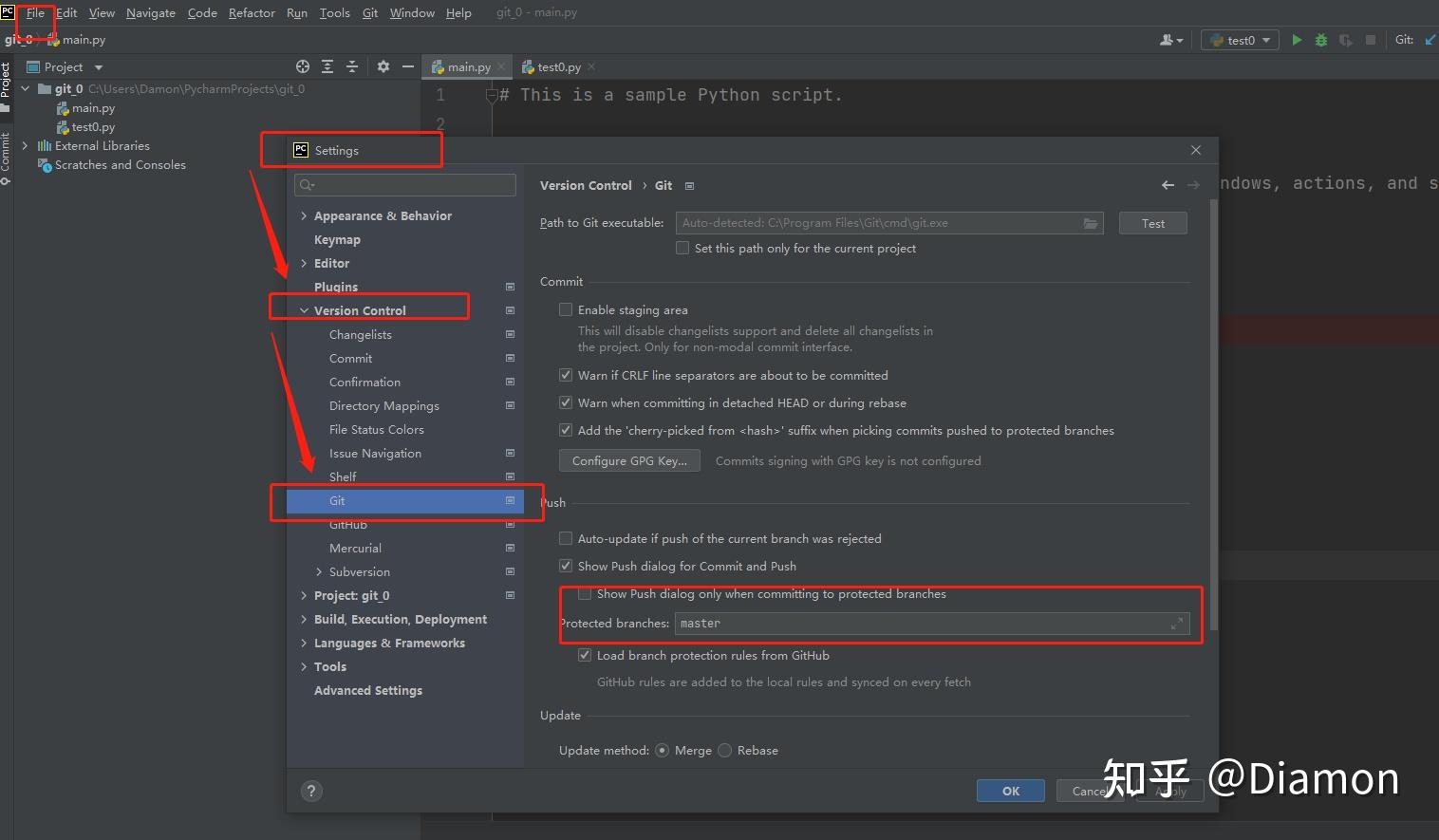The width and height of the screenshot is (1439, 840).
Task: Click the green Run button in the toolbar
Action: coord(1297,40)
